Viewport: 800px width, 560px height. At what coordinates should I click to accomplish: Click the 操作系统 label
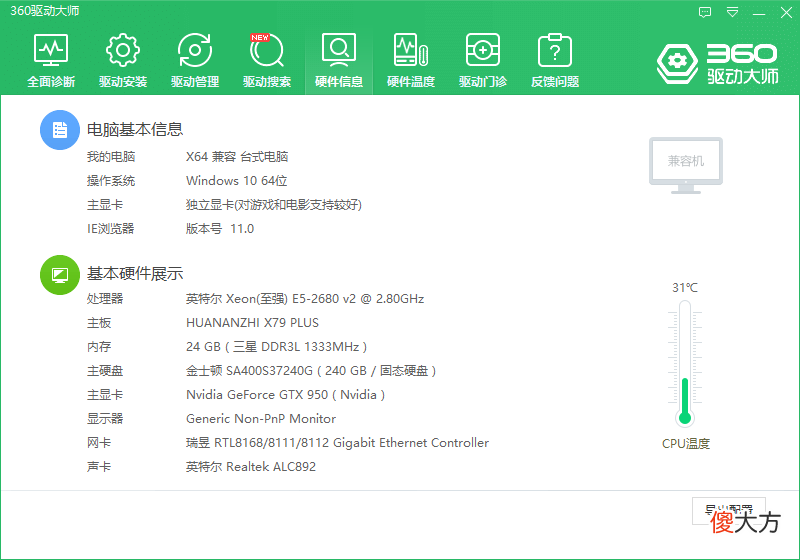pyautogui.click(x=111, y=181)
